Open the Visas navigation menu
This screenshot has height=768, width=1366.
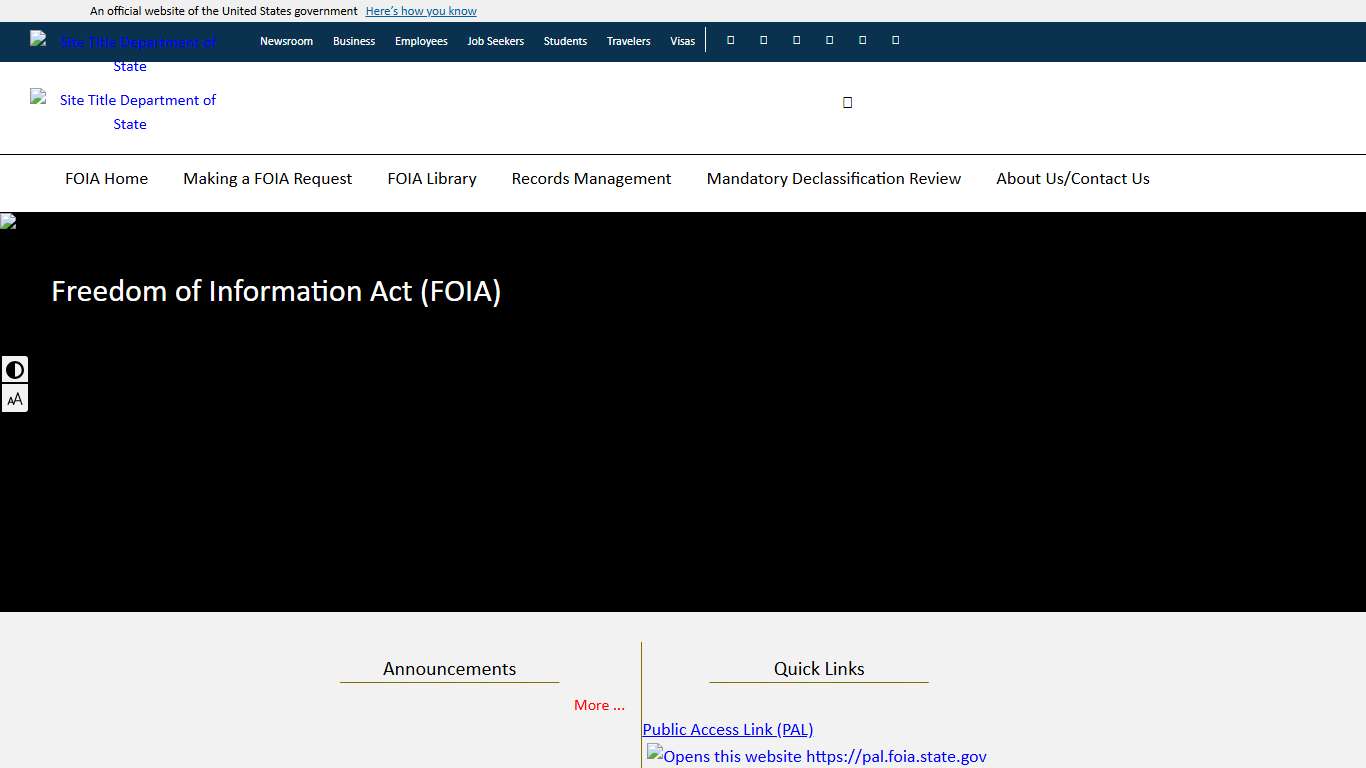683,41
